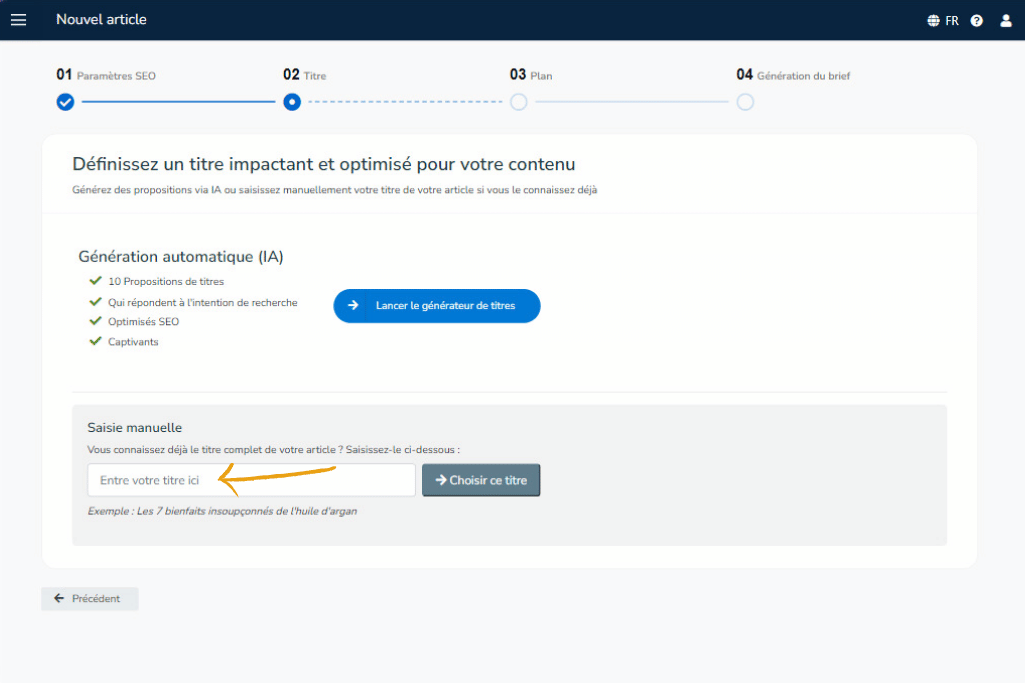Click the Captivants text
Image resolution: width=1025 pixels, height=683 pixels.
point(133,342)
